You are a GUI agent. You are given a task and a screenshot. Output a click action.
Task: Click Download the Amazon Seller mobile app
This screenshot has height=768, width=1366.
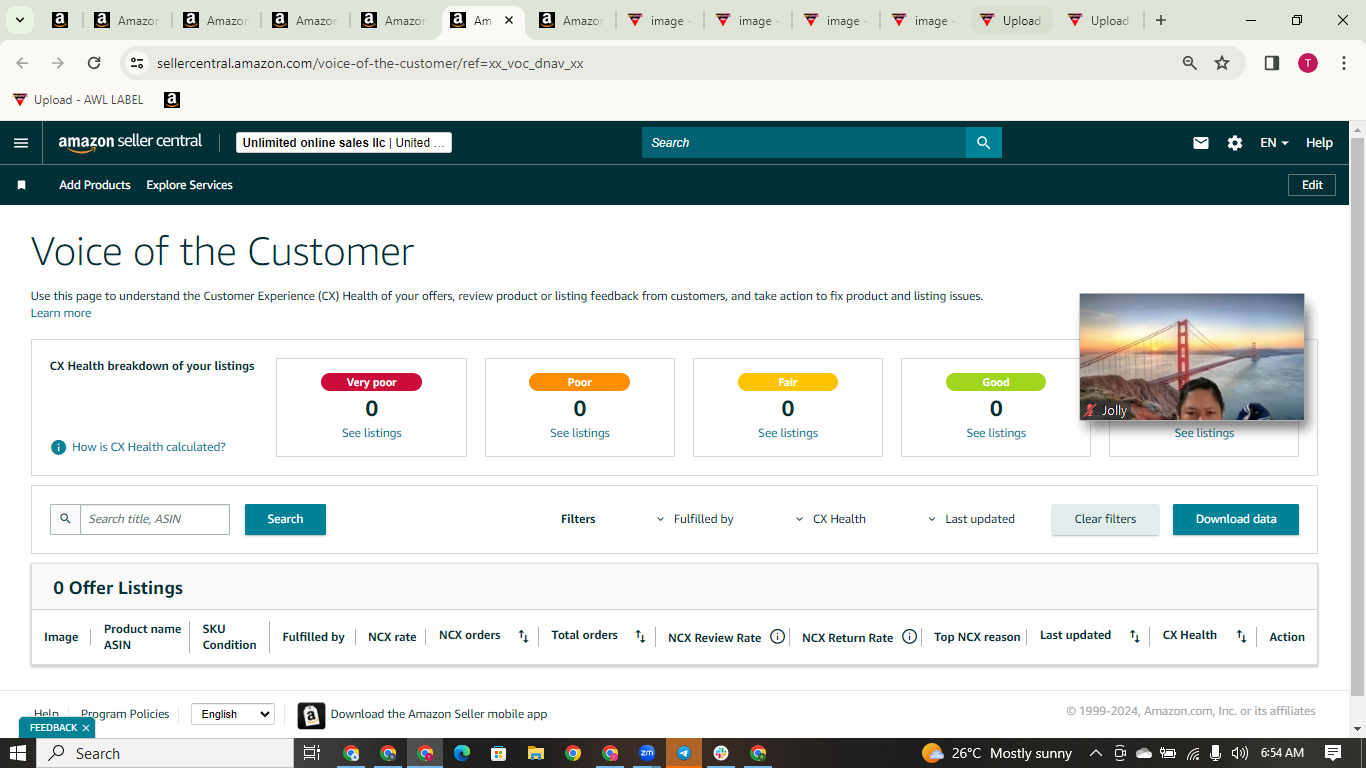point(439,714)
